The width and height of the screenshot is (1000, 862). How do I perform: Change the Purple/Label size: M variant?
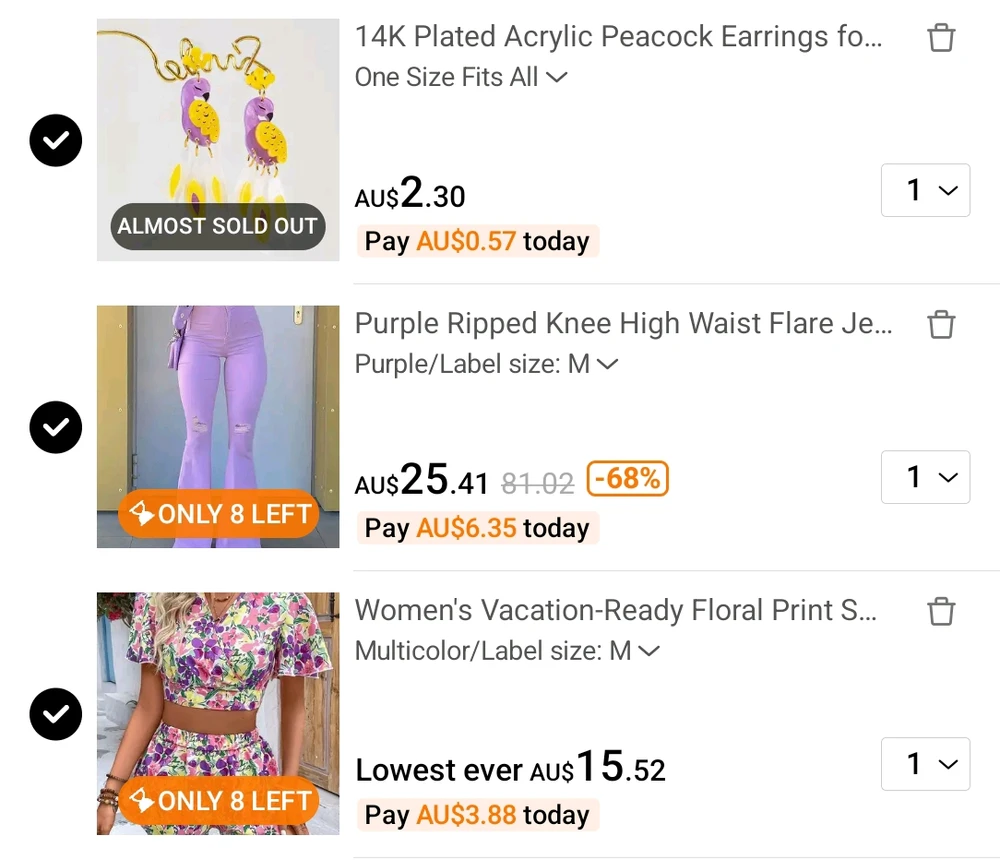tap(486, 364)
